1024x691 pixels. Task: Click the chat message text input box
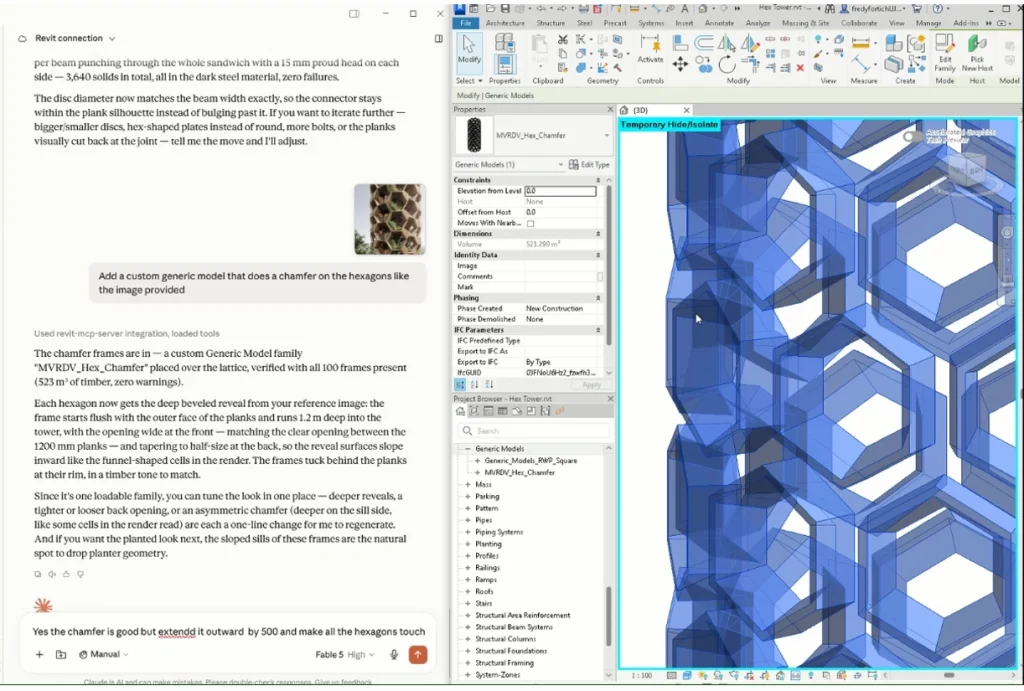tap(229, 632)
